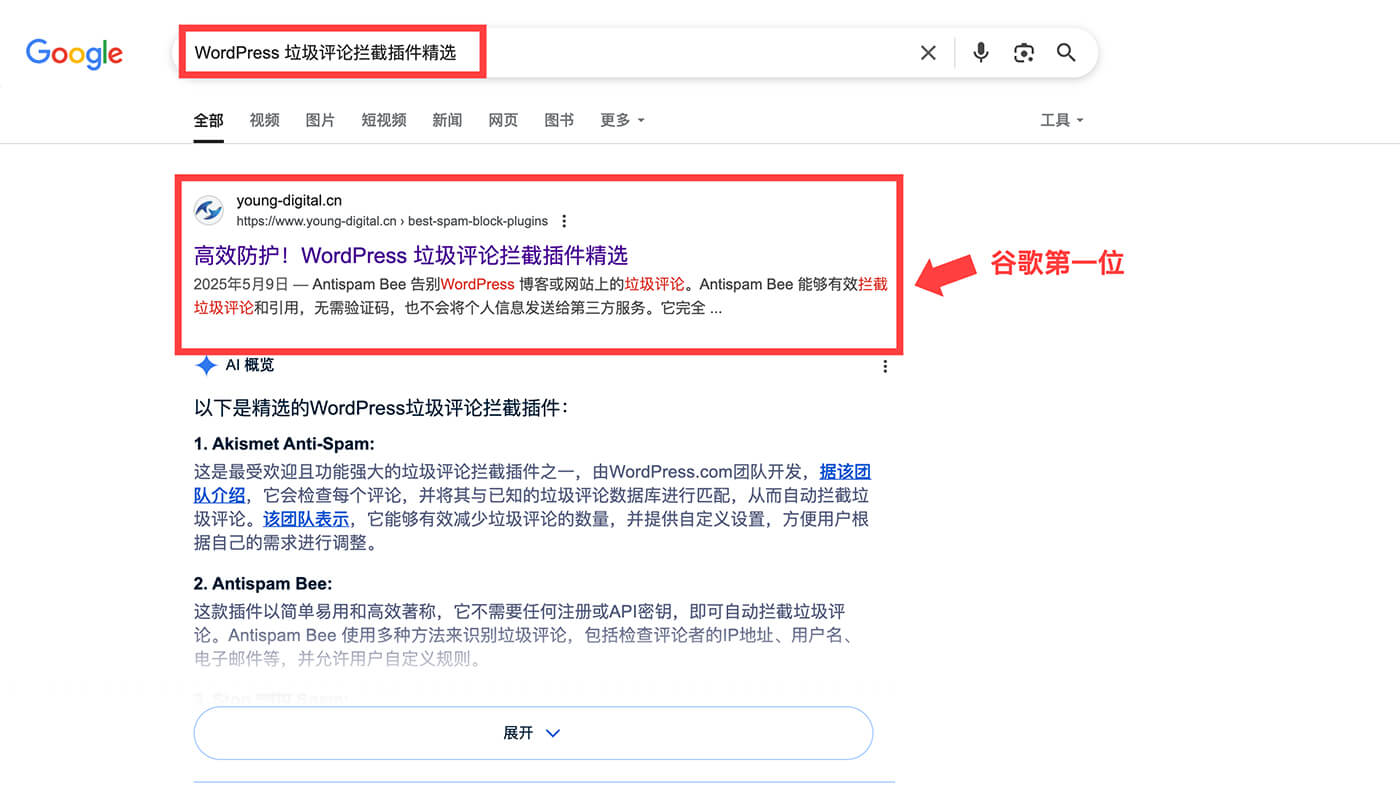Expand the 更多 dropdown

[622, 120]
